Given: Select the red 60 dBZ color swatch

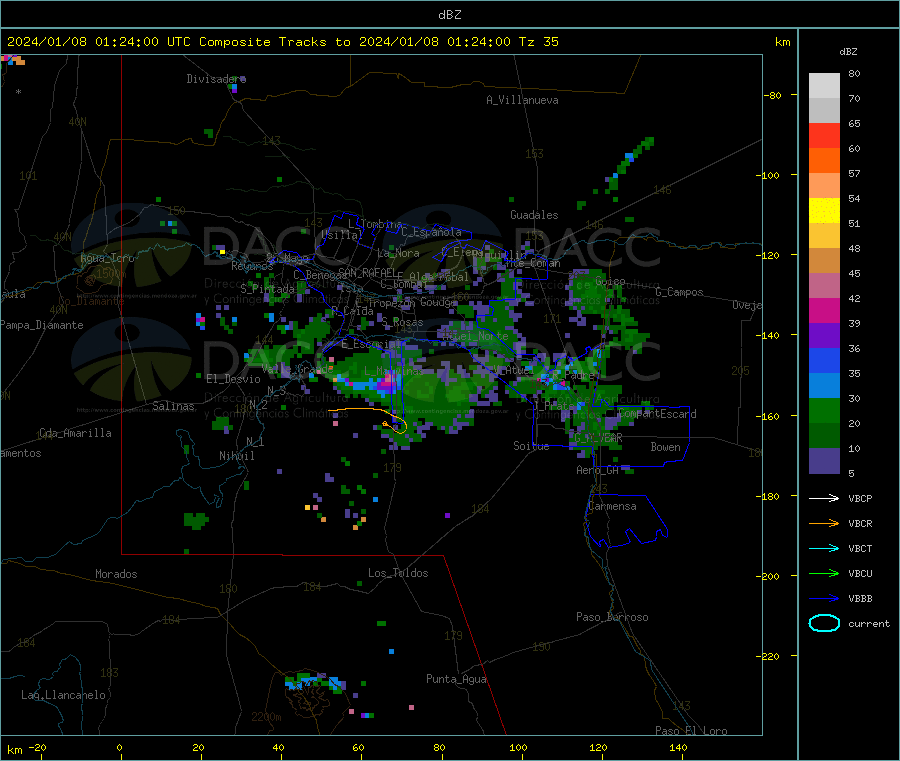Looking at the screenshot, I should [x=824, y=135].
